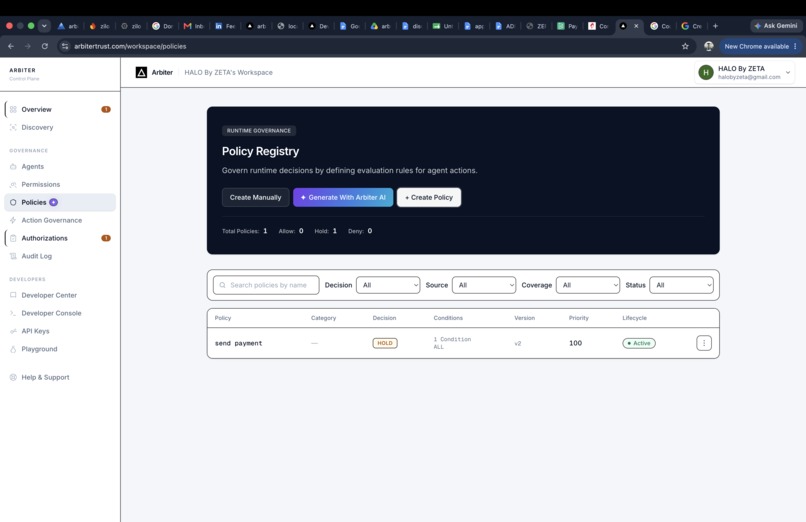Image resolution: width=806 pixels, height=522 pixels.
Task: View site information icon in address bar
Action: (x=65, y=46)
